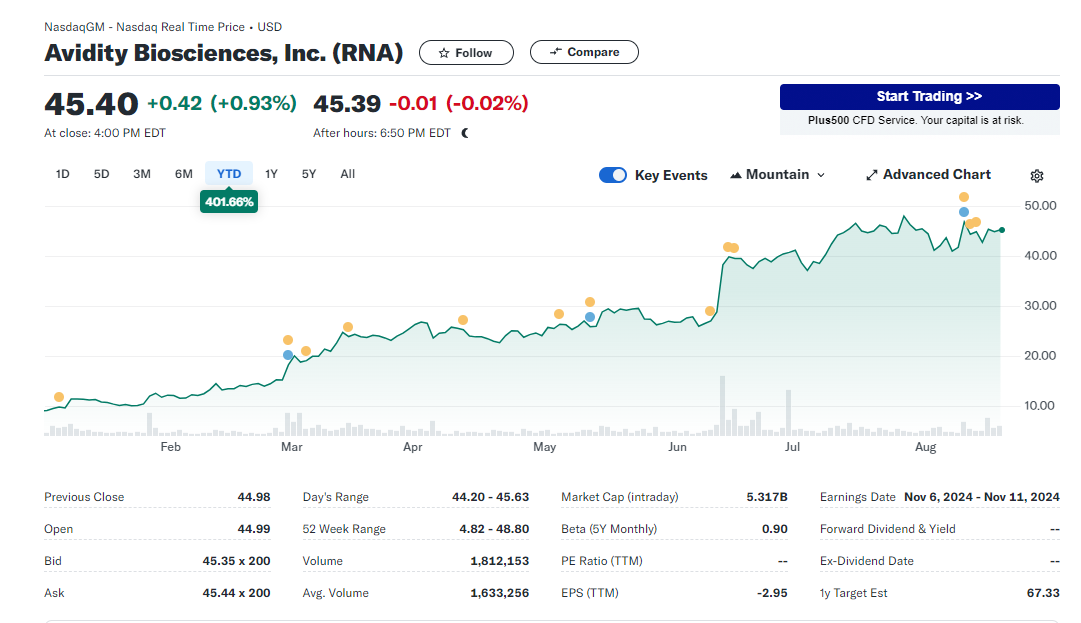The height and width of the screenshot is (623, 1081).
Task: Select the 1Y chart range
Action: tap(271, 174)
